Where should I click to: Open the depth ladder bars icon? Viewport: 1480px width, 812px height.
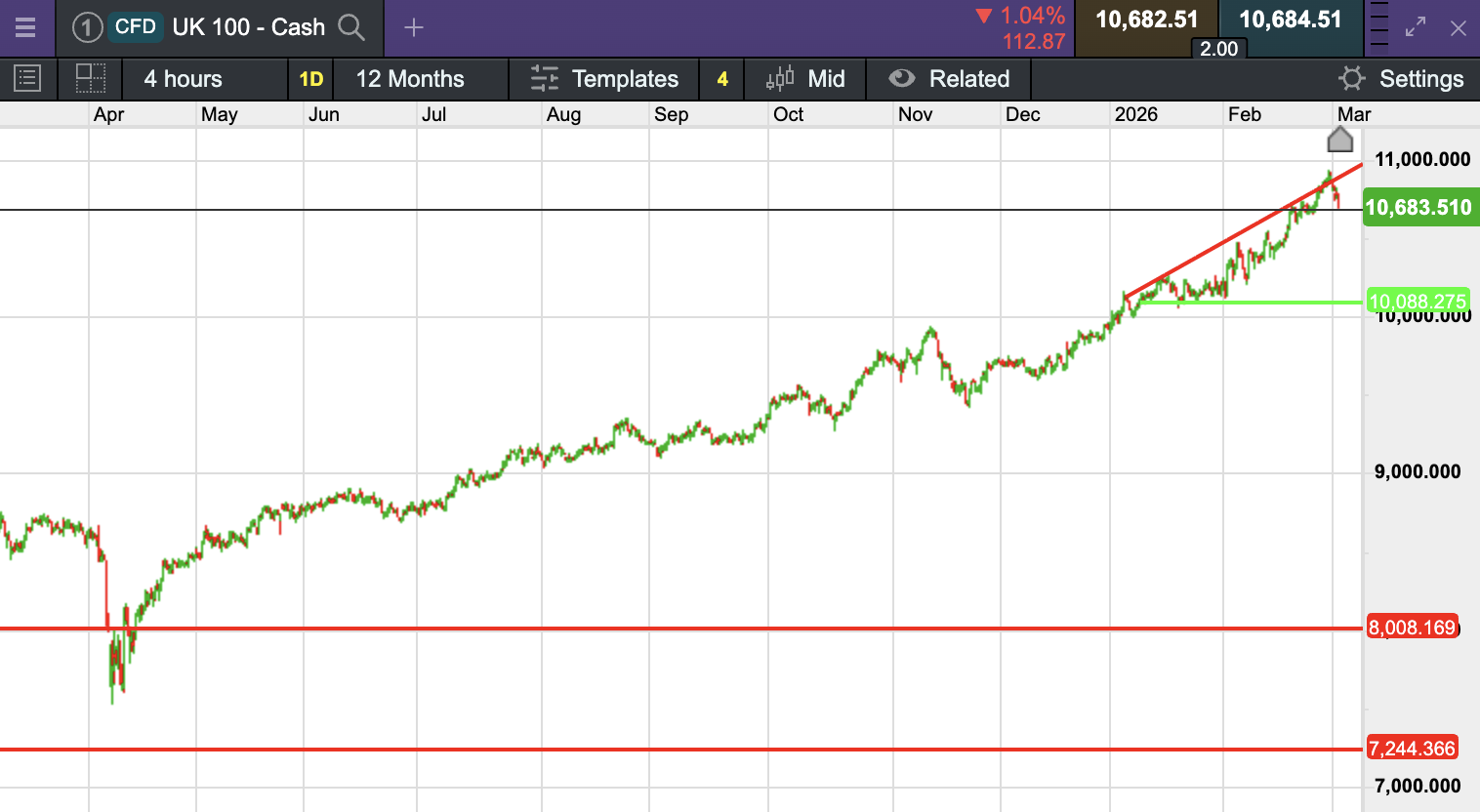[x=1378, y=27]
